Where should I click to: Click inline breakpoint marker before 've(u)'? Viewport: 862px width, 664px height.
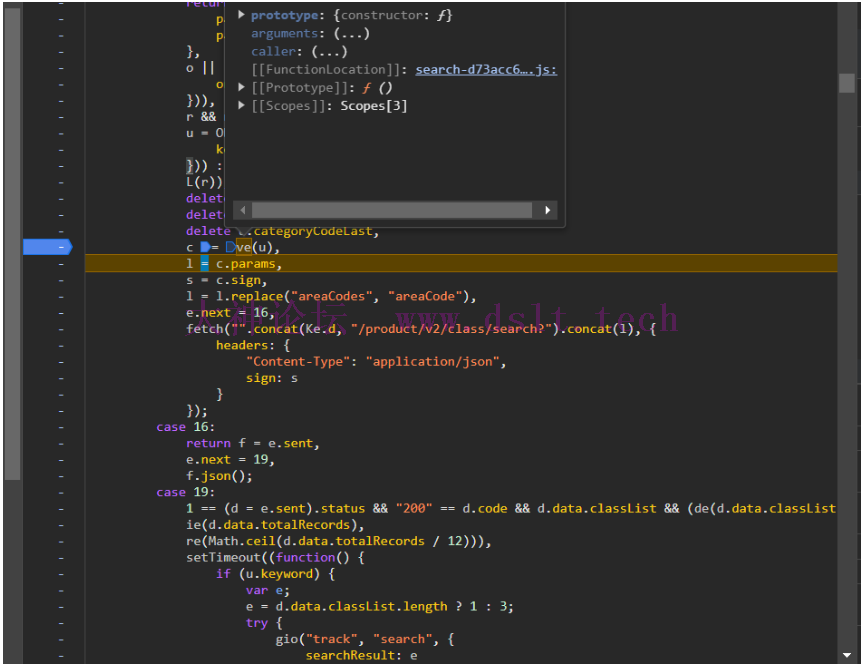click(x=230, y=247)
